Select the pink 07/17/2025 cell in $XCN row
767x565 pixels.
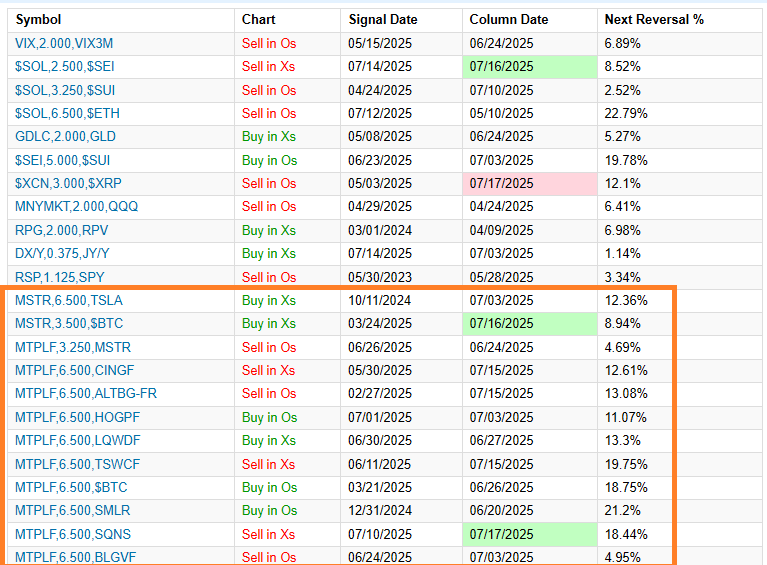530,183
